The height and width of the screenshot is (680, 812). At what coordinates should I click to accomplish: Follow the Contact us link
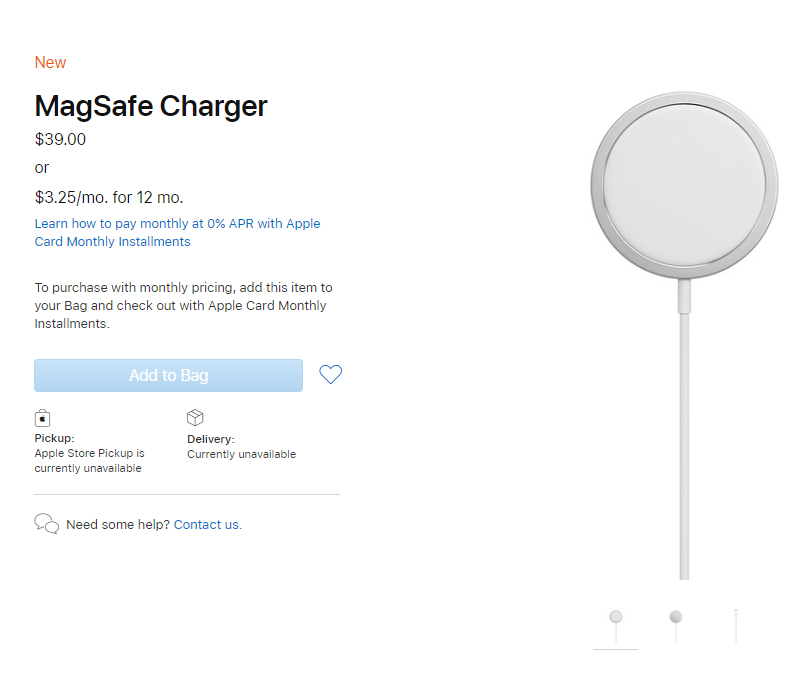coord(208,524)
